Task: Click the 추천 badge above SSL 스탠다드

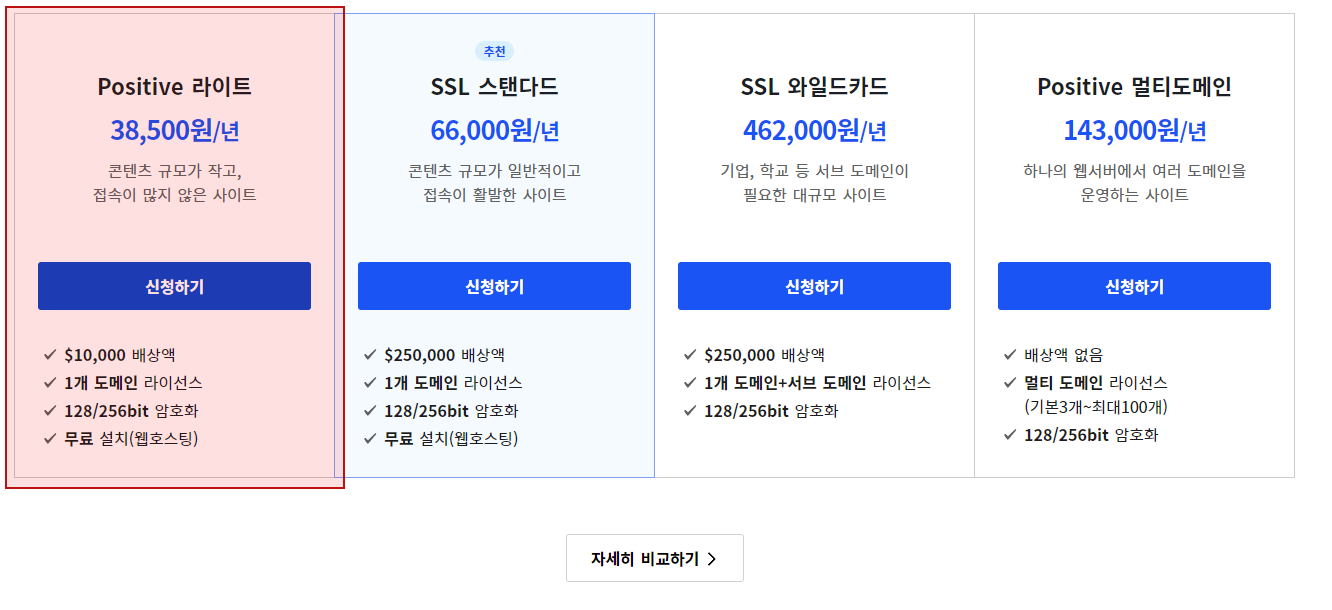Action: tap(494, 51)
